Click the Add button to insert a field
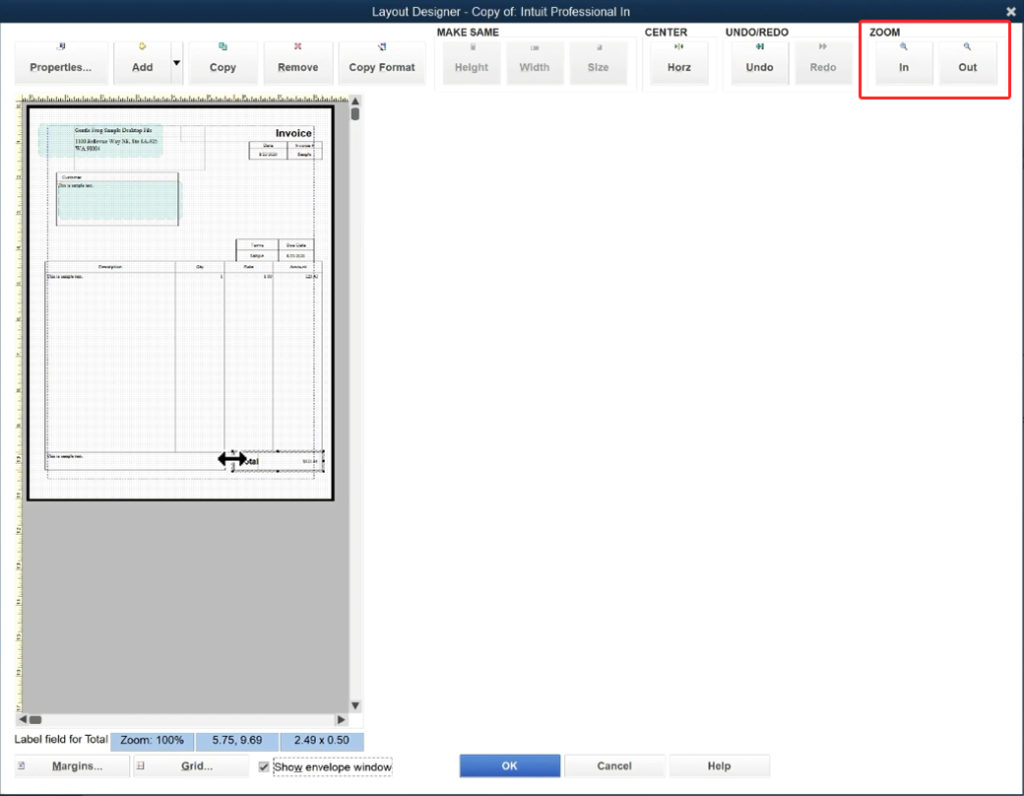 pyautogui.click(x=140, y=60)
